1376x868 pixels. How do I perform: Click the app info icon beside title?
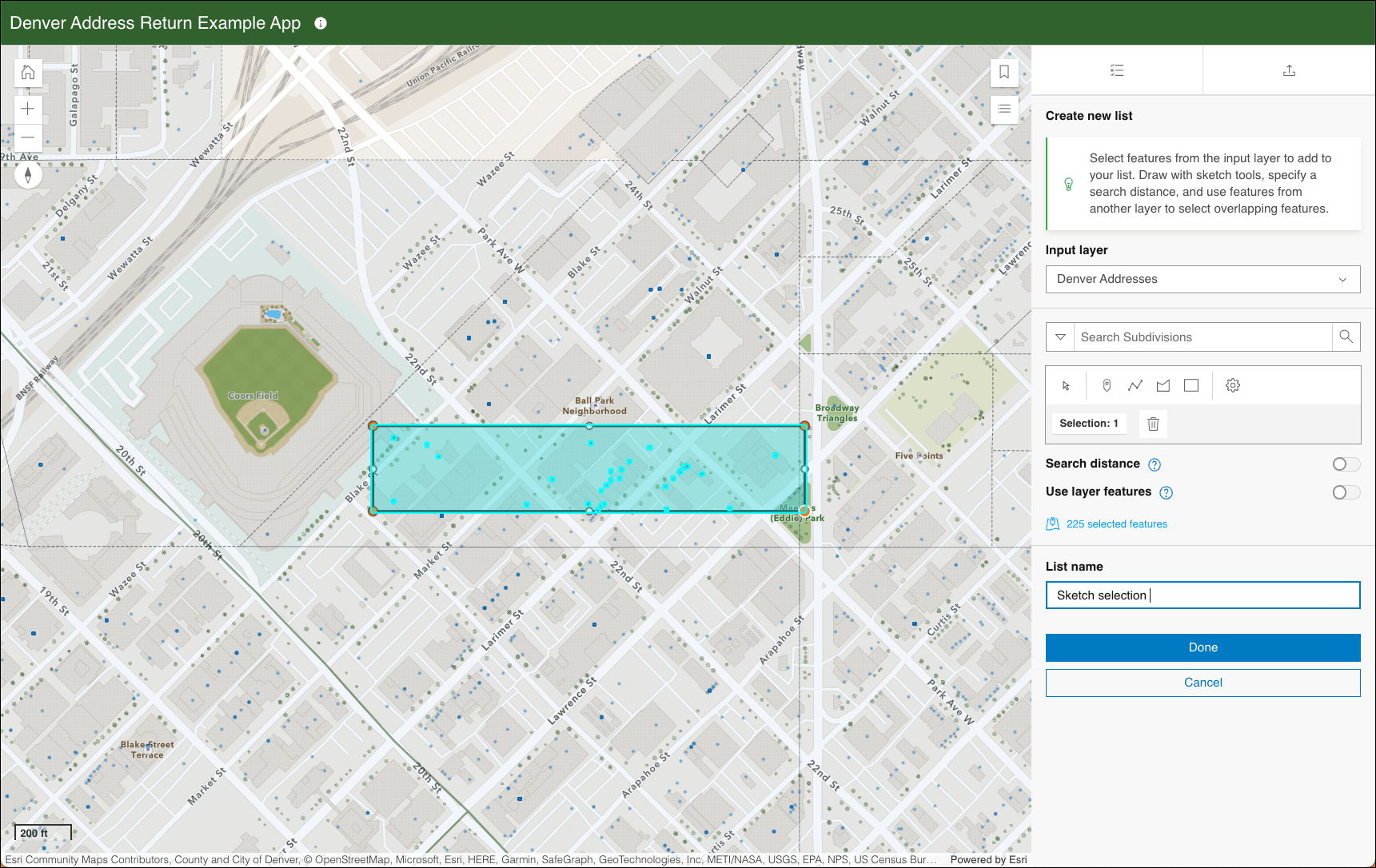point(321,23)
